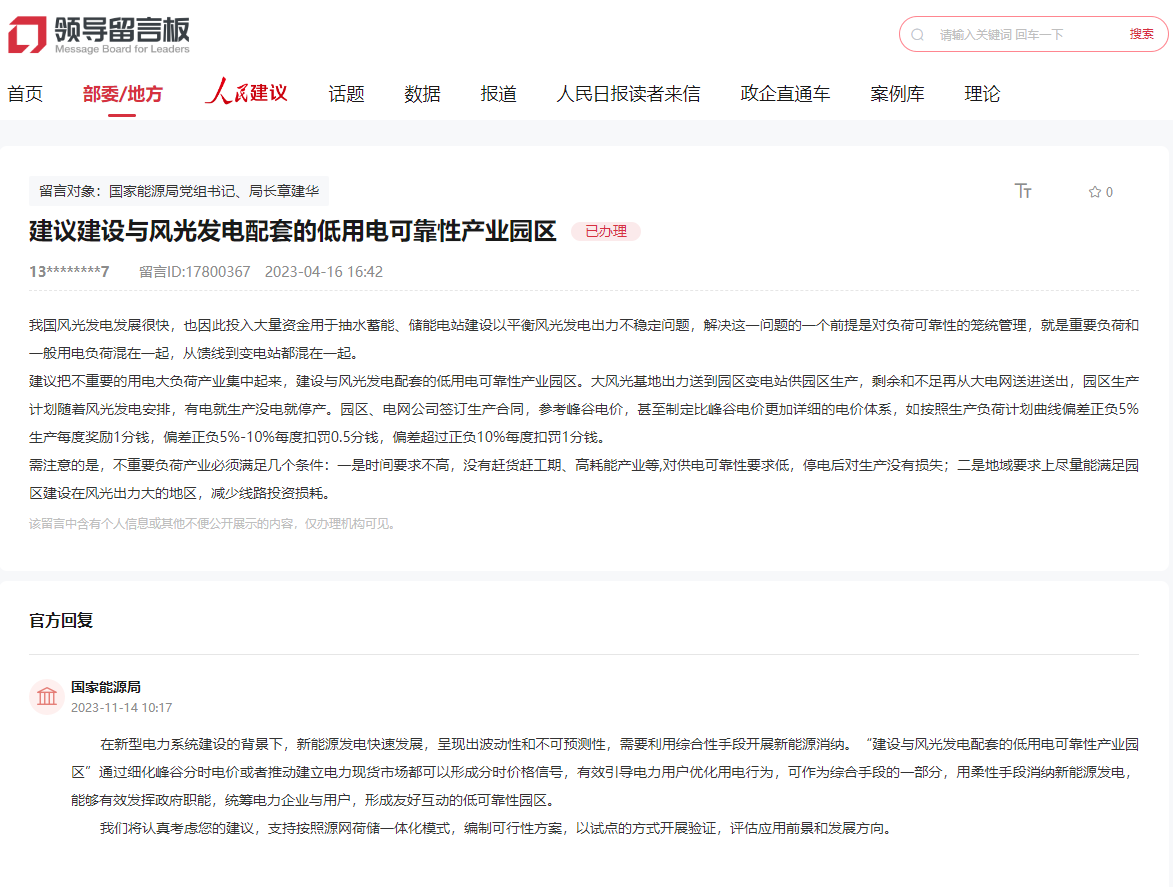Open 政企直通车 navigation link
This screenshot has height=887, width=1173.
tap(785, 94)
